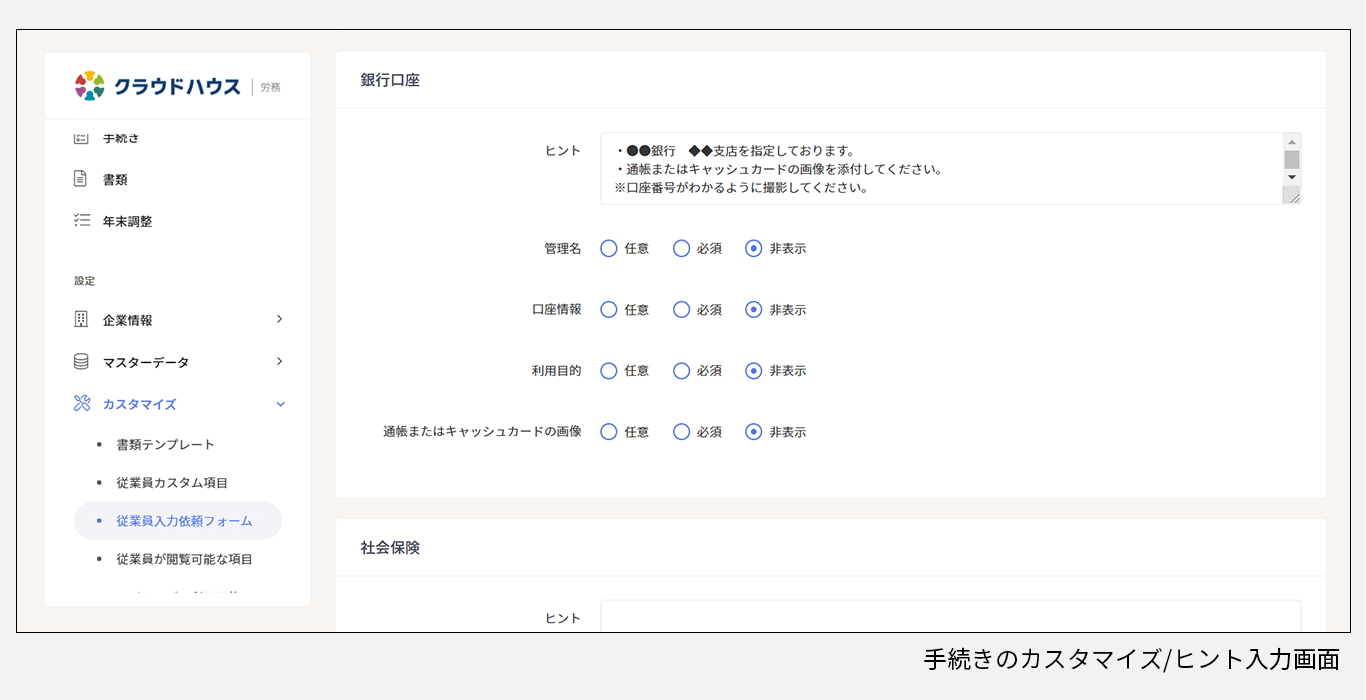Screen dimensions: 1366x700
Task: Go to 従業員が閲覧可能な項目 page
Action: coord(184,559)
